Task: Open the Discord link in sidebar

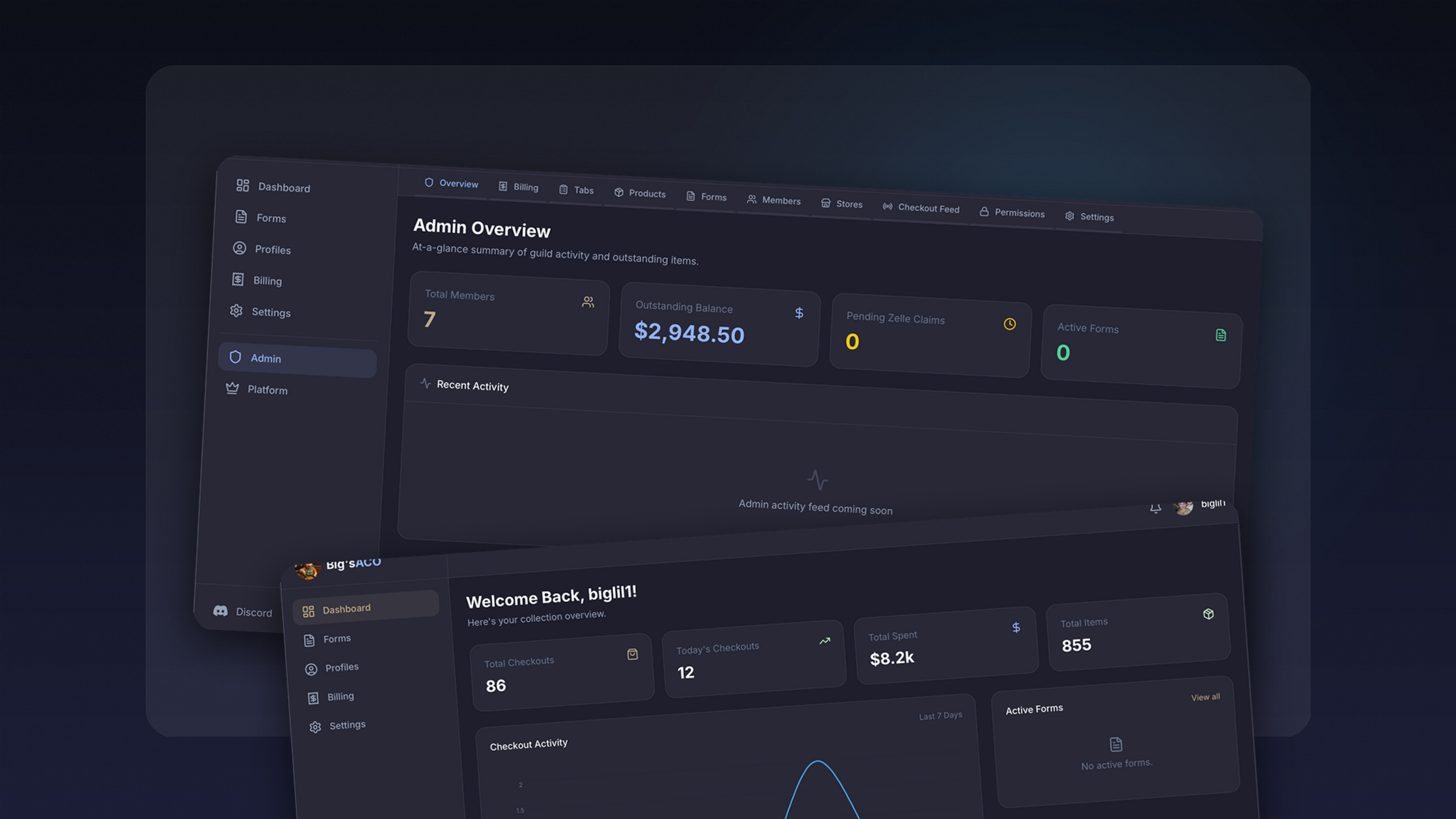Action: point(243,611)
